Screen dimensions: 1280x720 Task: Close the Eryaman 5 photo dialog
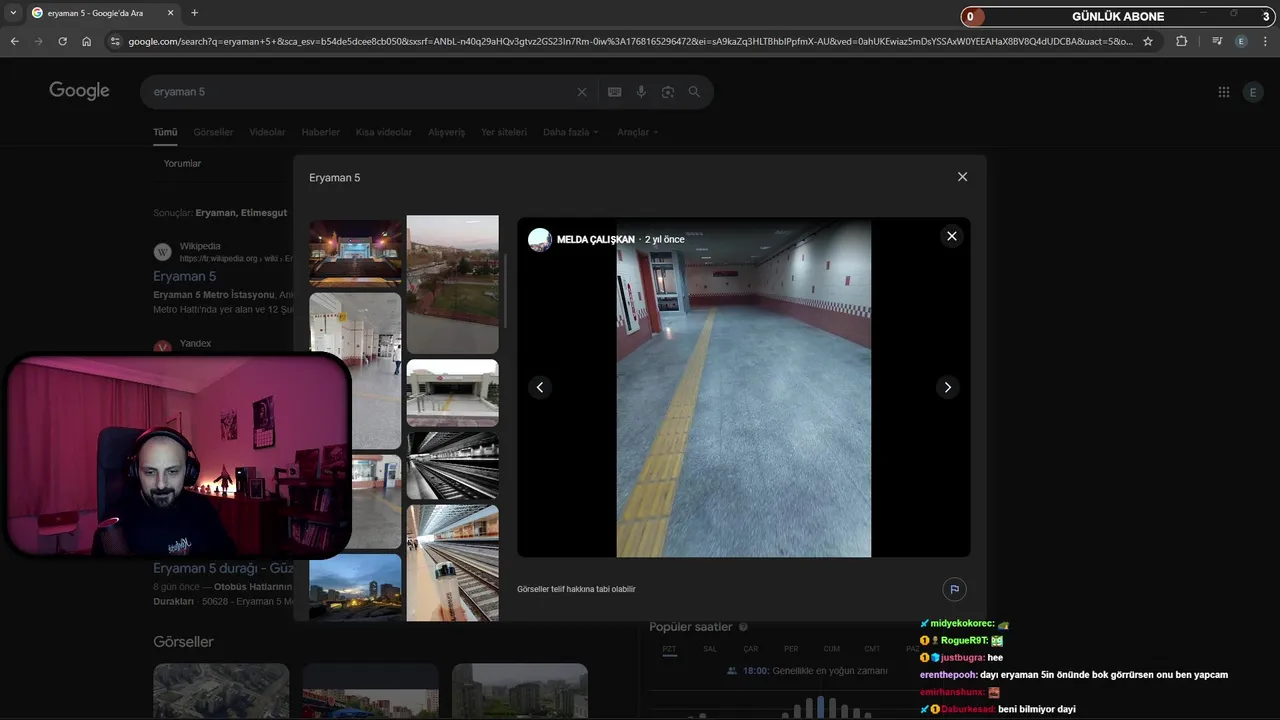(x=962, y=177)
